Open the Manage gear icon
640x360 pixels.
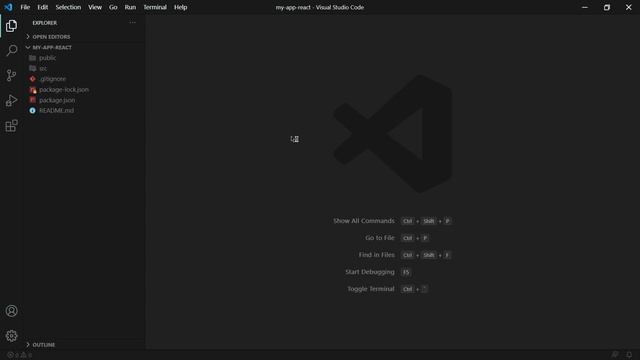click(x=11, y=336)
